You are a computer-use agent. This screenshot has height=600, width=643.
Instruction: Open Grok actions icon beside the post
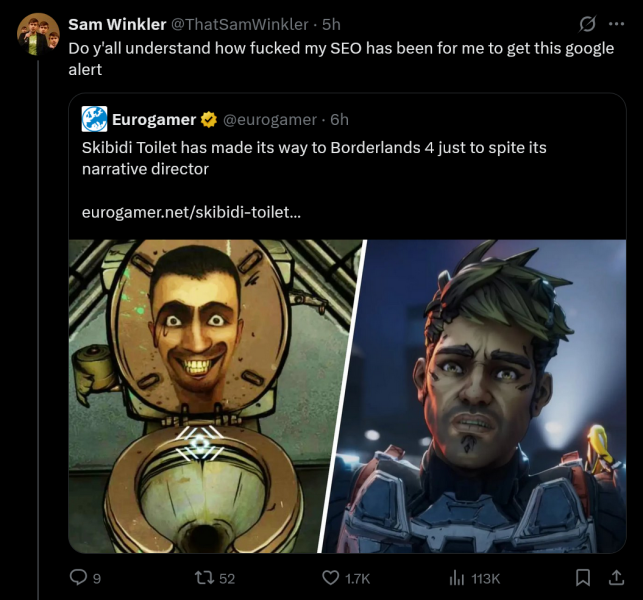pyautogui.click(x=588, y=24)
